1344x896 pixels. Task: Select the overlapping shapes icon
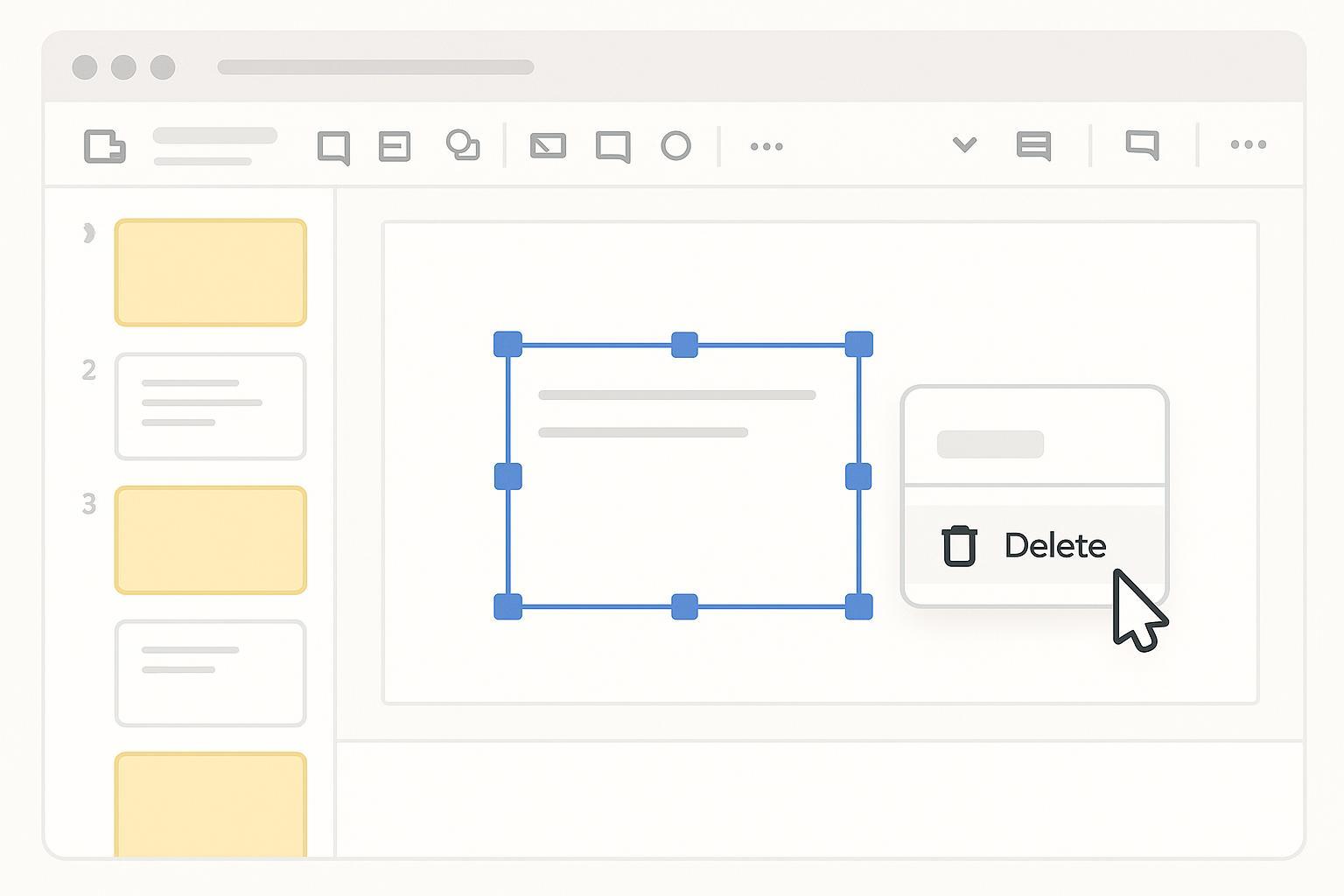[463, 145]
